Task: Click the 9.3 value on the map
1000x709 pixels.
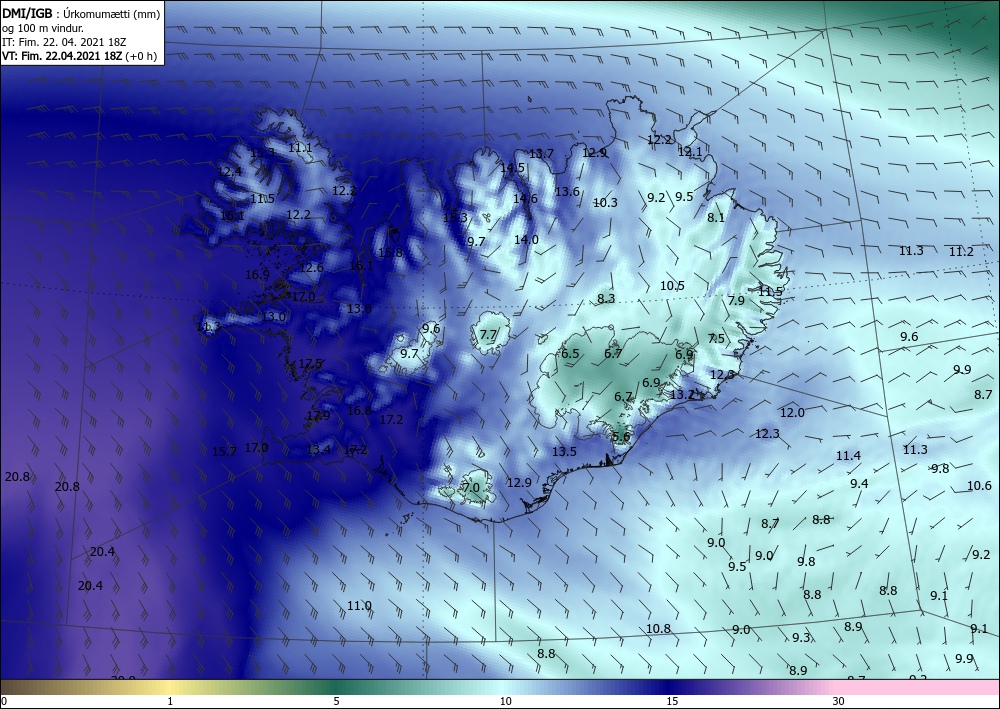Action: 801,638
